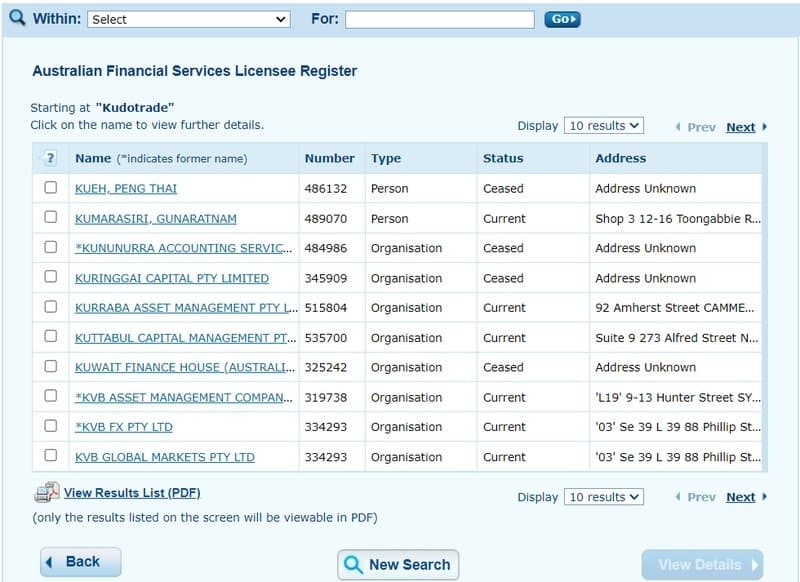Open KURRABA ASSET MANAGEMENT licensee link
The width and height of the screenshot is (800, 582).
[x=186, y=308]
